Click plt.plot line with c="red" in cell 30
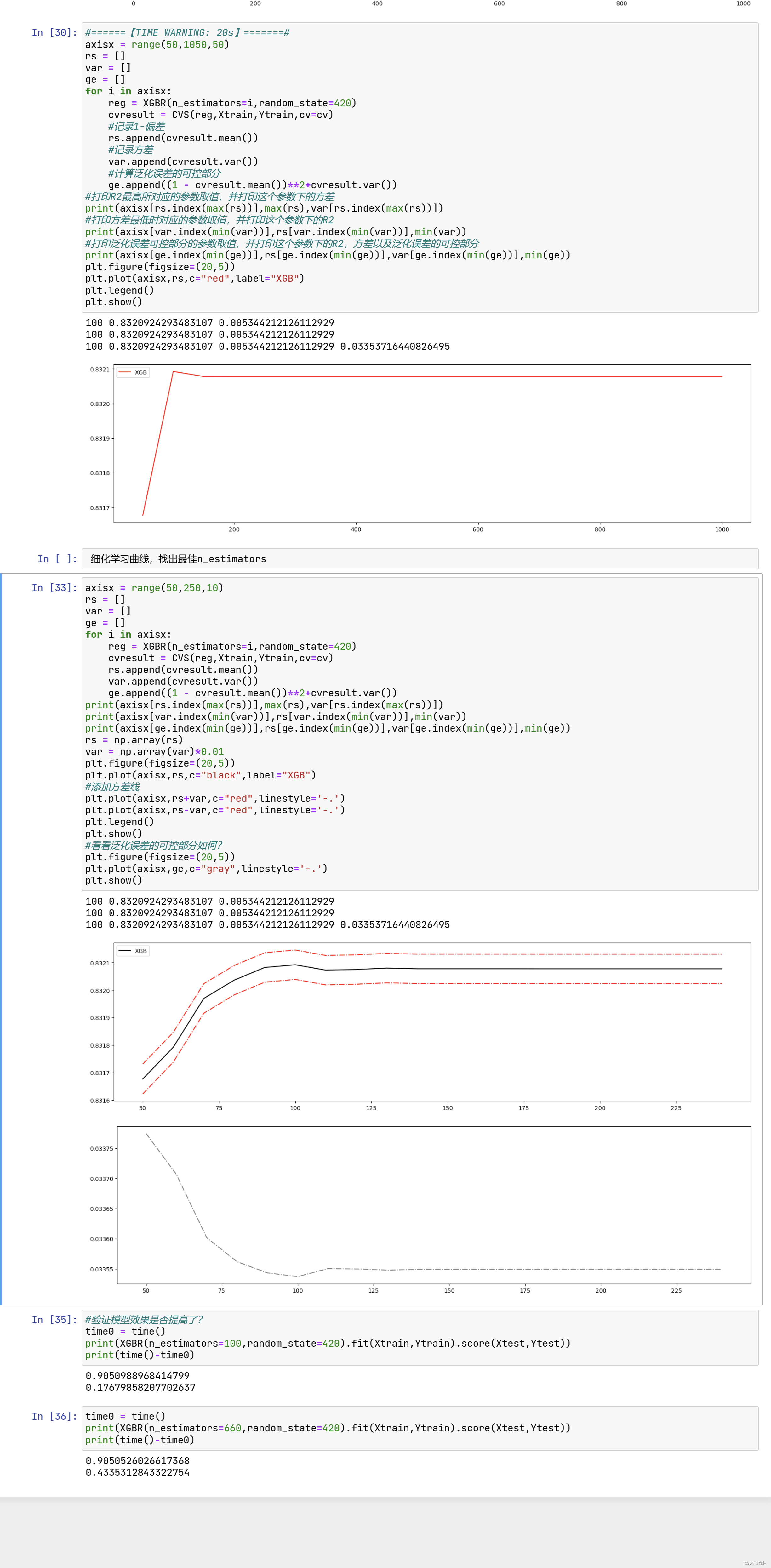Screen dimensions: 771x1568 [x=195, y=279]
